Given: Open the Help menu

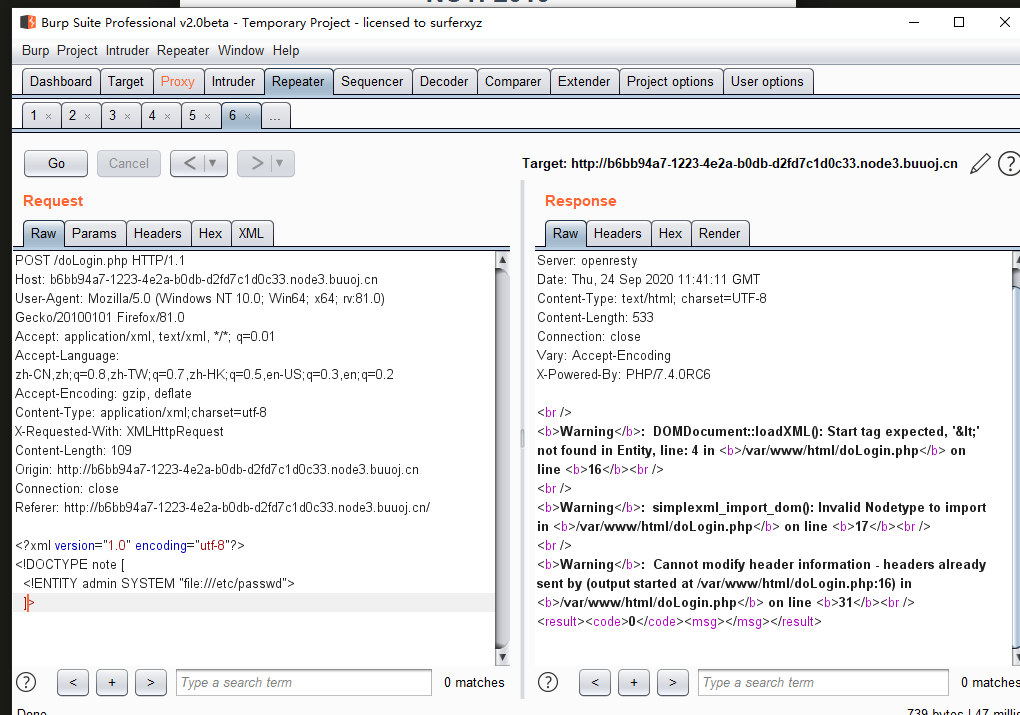Looking at the screenshot, I should [x=286, y=51].
